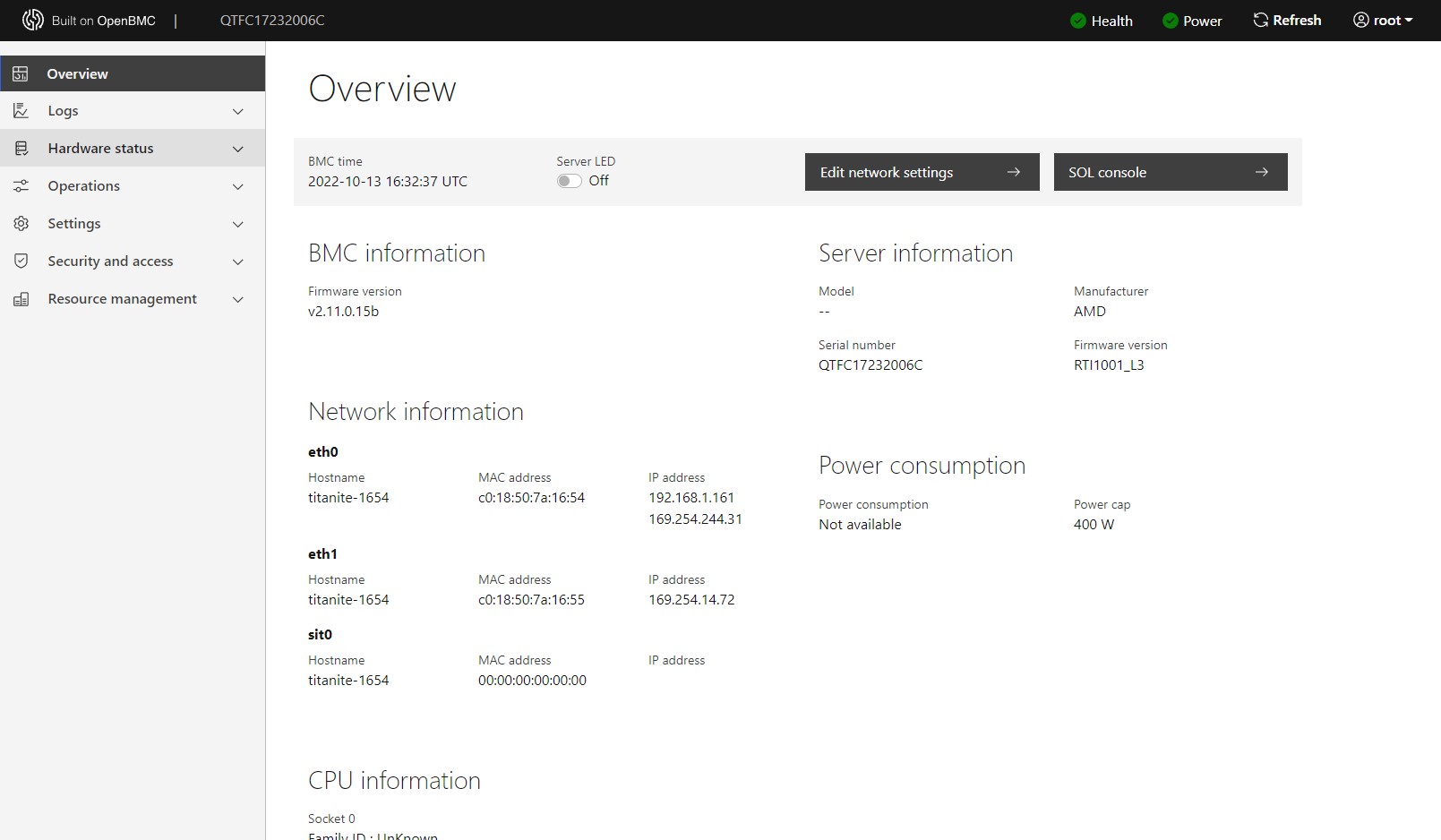Click the Logs chart icon
Screen dimensions: 1441x840
tap(21, 111)
